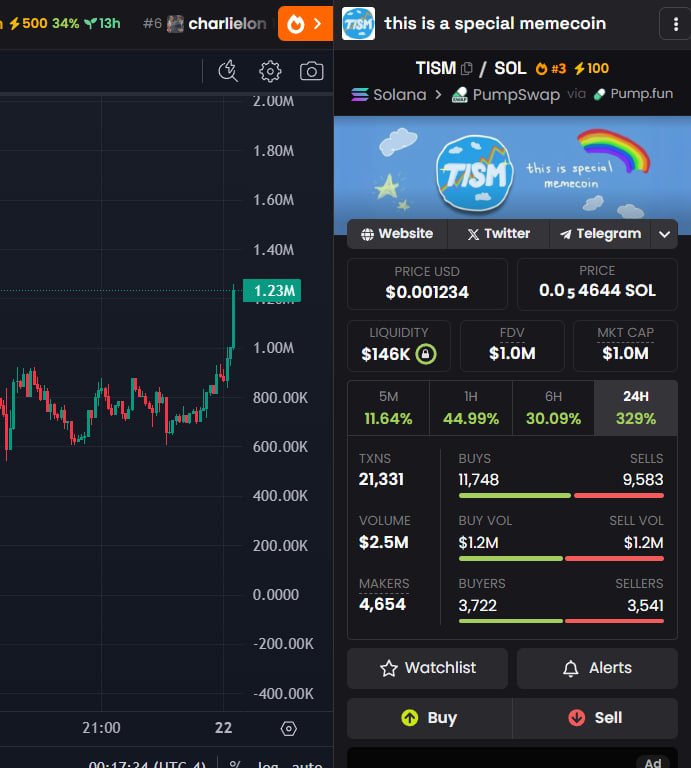This screenshot has height=768, width=691.
Task: Click the lightning 100 boost badge
Action: click(591, 69)
